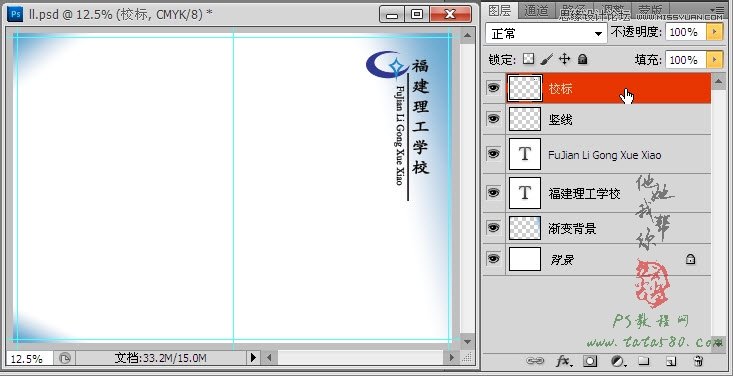Screen dimensions: 733x376
Task: Create a new layer group folder
Action: (x=644, y=361)
